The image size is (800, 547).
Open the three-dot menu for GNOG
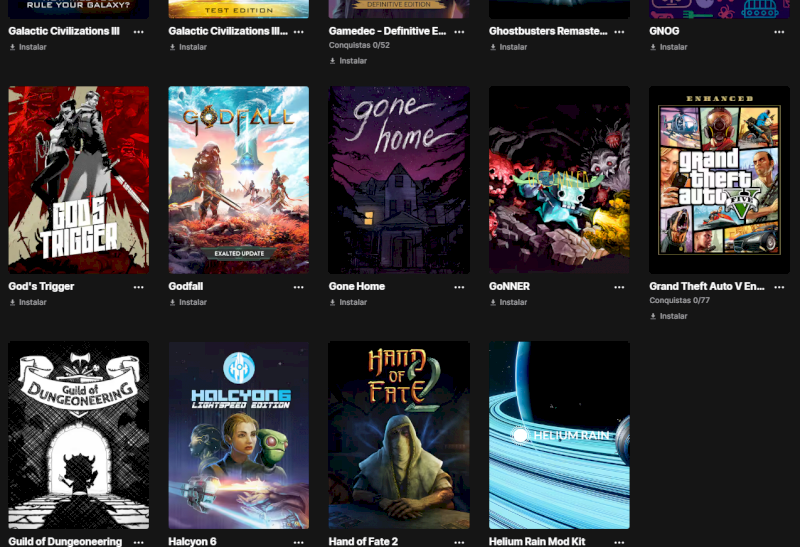tap(779, 32)
